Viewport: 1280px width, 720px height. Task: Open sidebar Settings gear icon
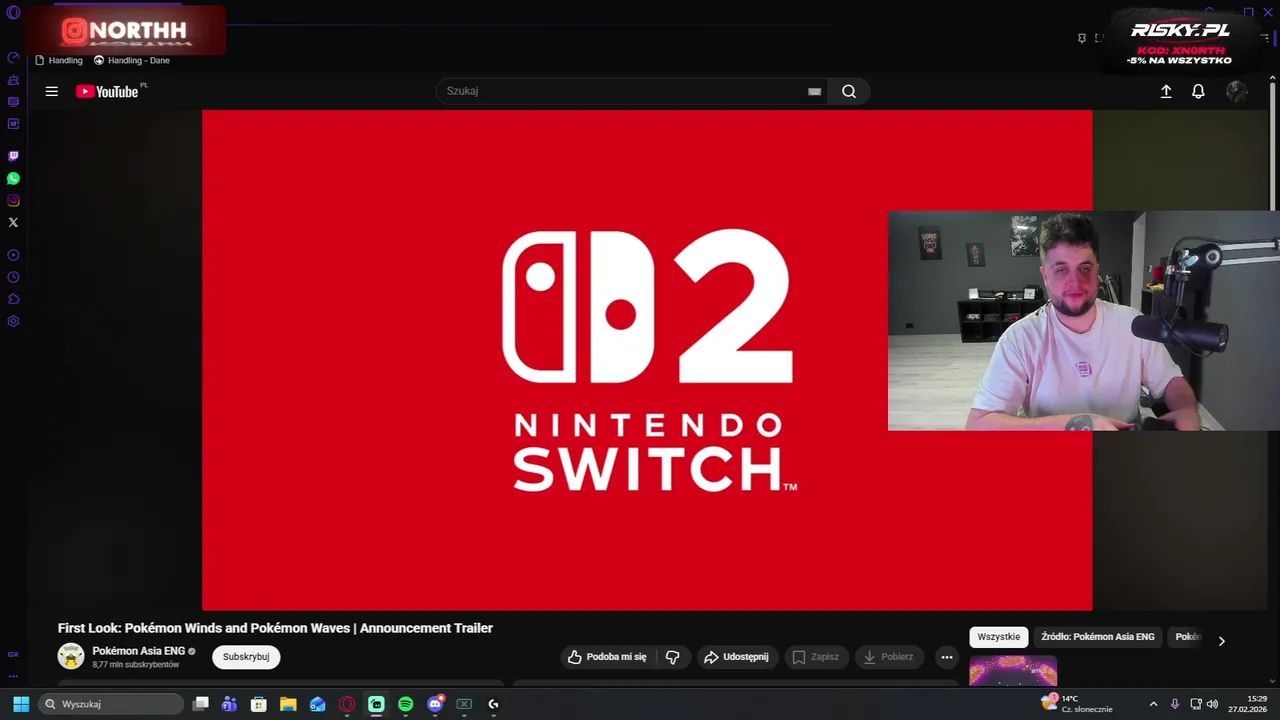pyautogui.click(x=13, y=321)
